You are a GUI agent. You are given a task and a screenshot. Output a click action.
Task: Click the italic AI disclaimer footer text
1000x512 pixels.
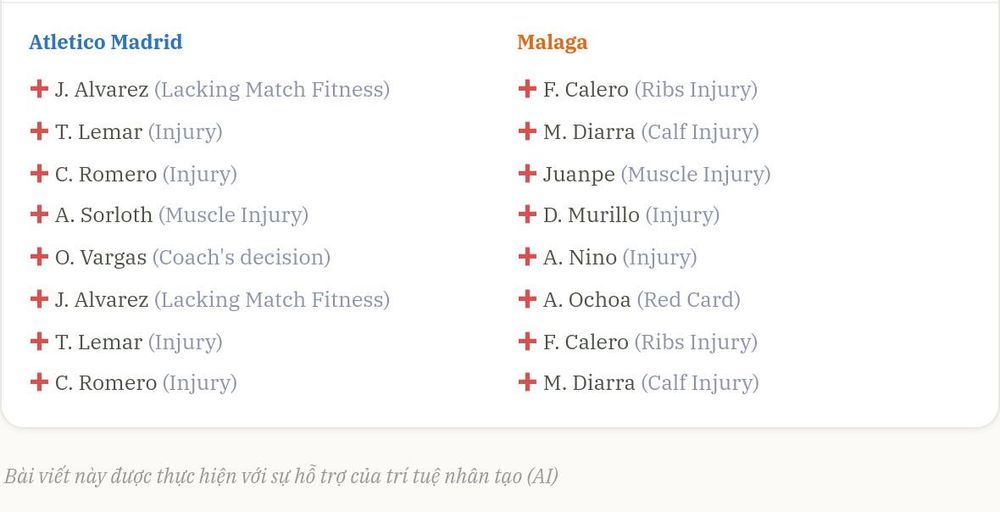pos(281,476)
